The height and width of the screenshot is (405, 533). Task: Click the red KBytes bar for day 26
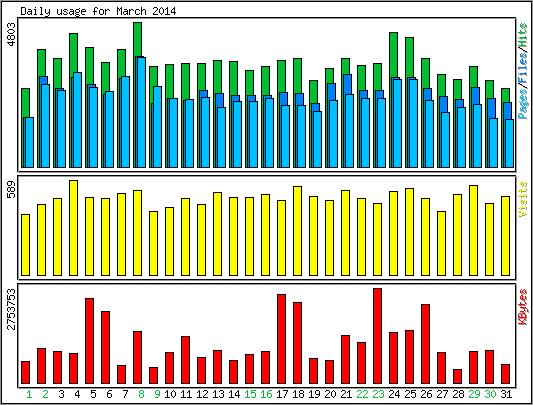pos(425,344)
